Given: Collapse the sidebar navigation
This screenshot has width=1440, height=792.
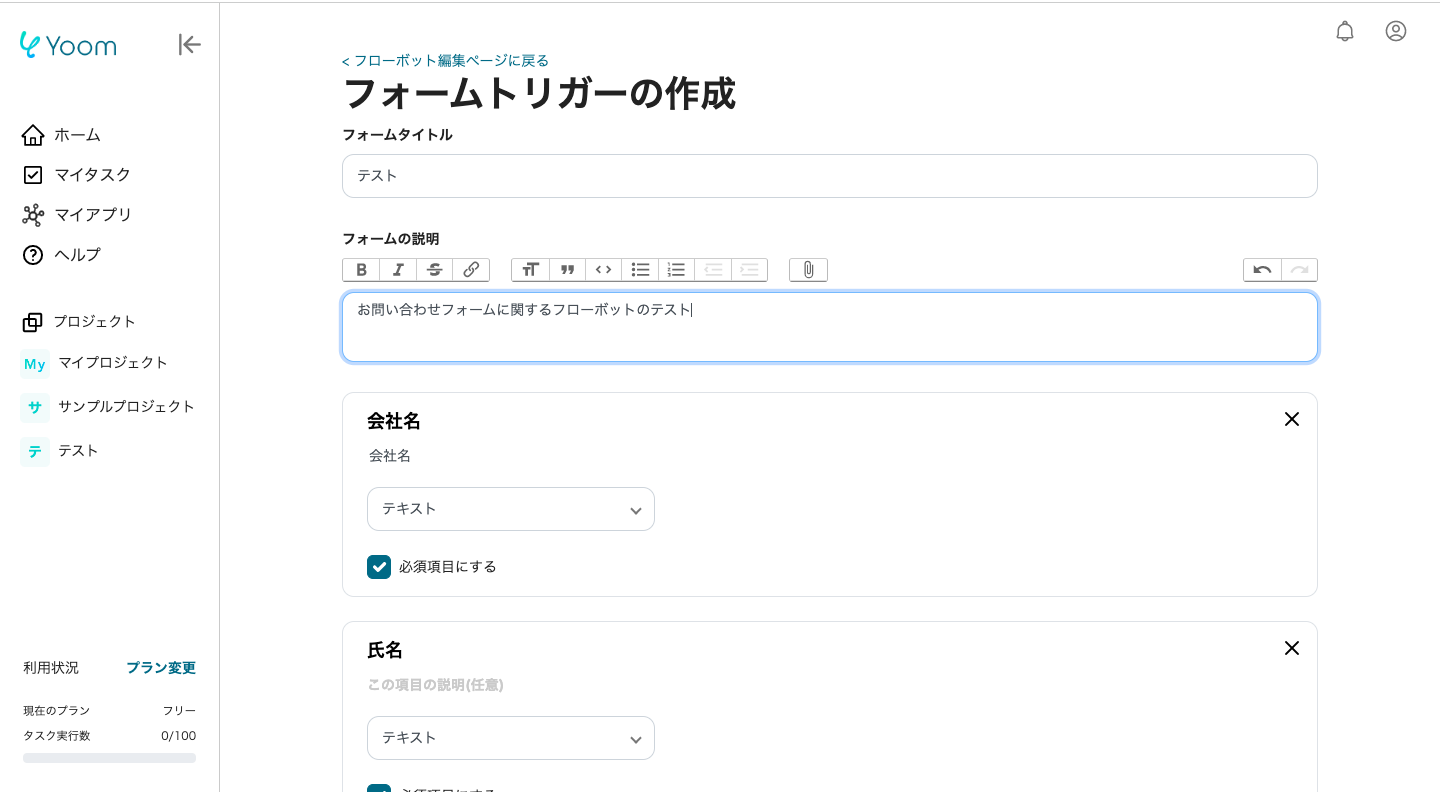Looking at the screenshot, I should tap(189, 44).
